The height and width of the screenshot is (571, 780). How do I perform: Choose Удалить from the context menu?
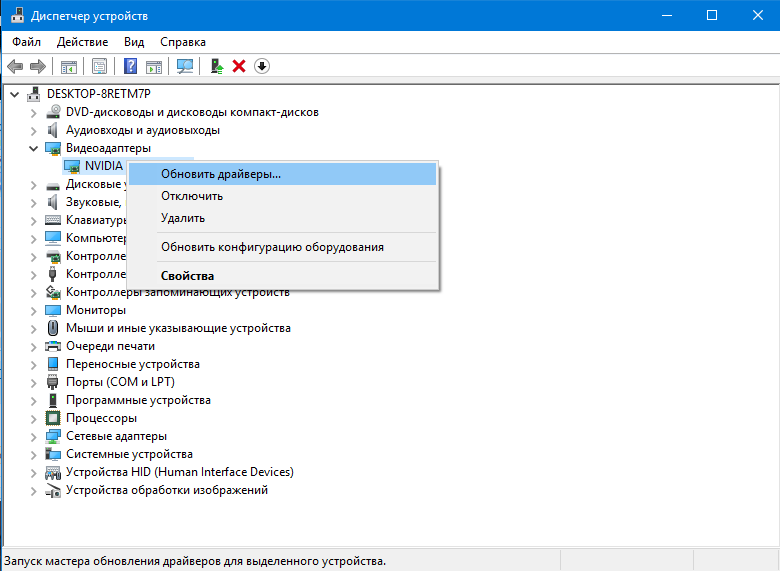(x=183, y=218)
